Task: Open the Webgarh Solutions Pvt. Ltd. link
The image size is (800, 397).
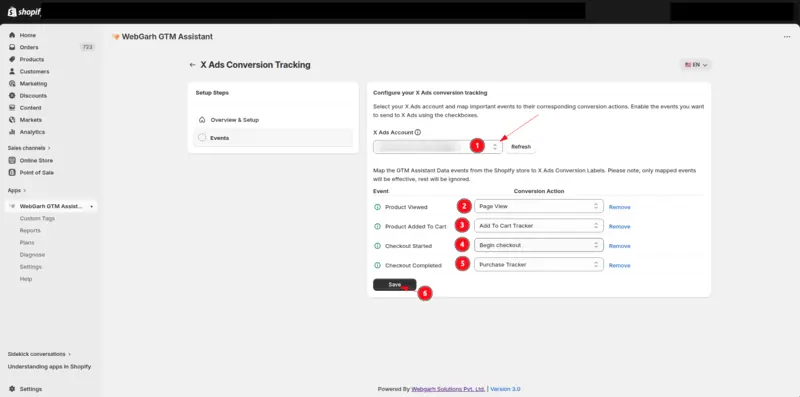Action: click(x=448, y=389)
